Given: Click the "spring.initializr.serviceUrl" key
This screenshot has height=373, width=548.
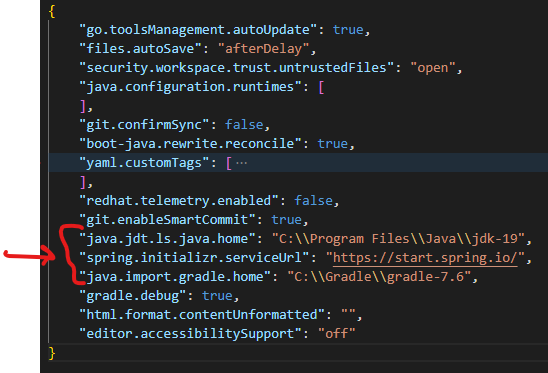Looking at the screenshot, I should 195,258.
